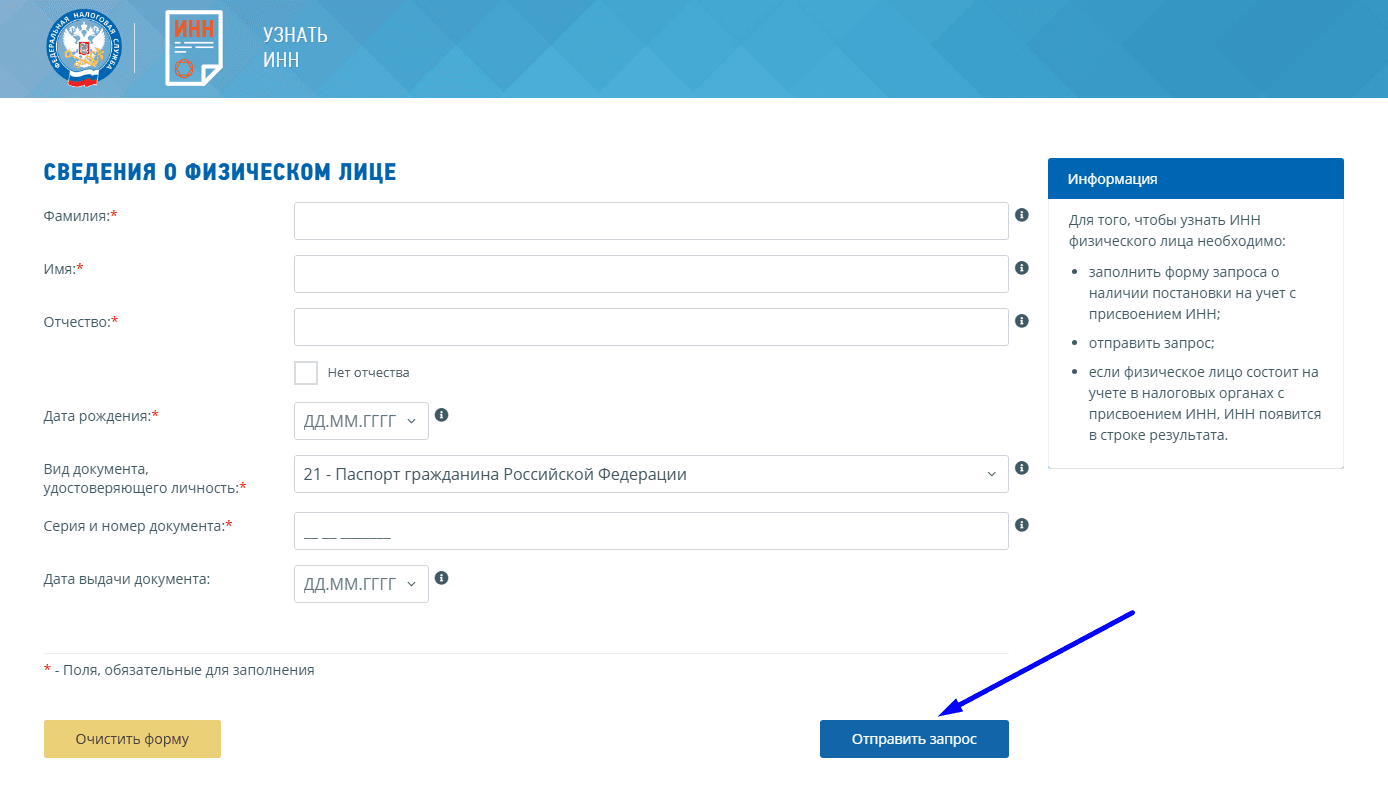Expand the Вид документа dropdown list
Image resolution: width=1388 pixels, height=789 pixels.
coord(651,474)
